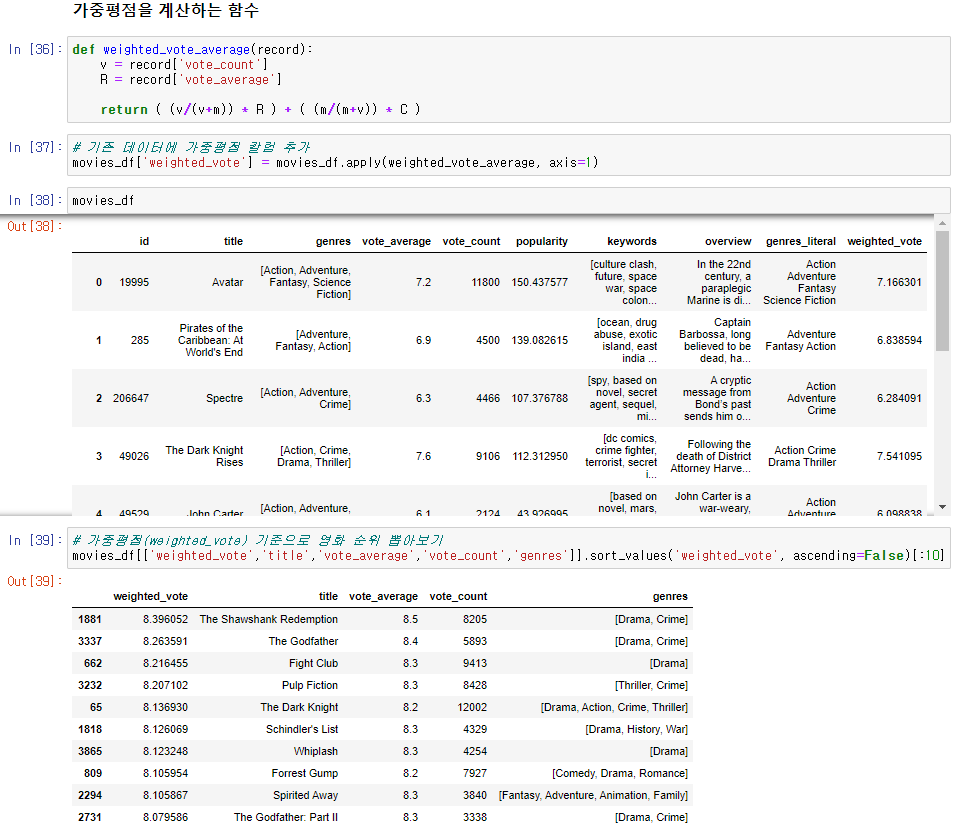Click the weighted_vote value 8.396052
The width and height of the screenshot is (954, 835).
pos(165,619)
